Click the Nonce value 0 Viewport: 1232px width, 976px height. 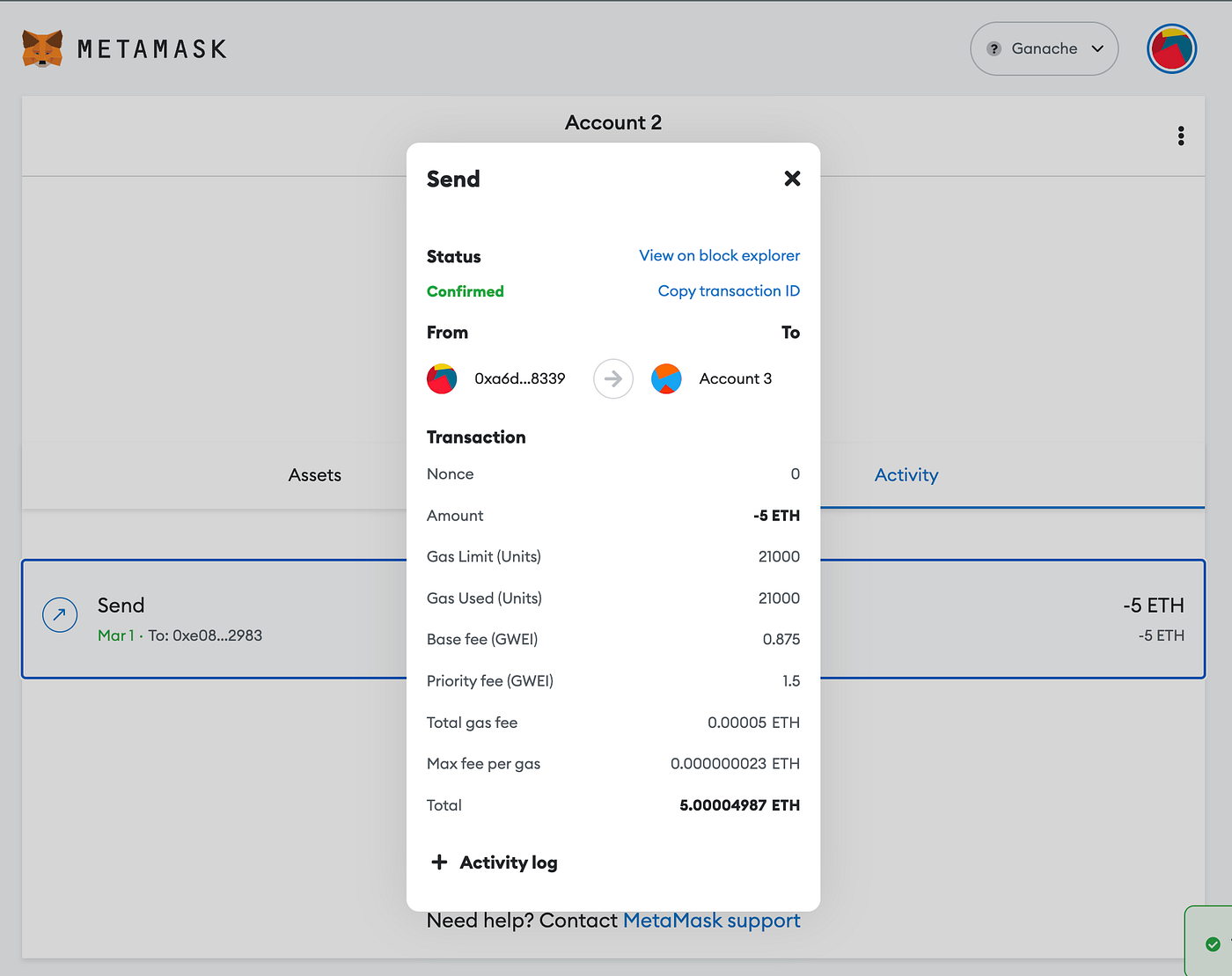(796, 474)
